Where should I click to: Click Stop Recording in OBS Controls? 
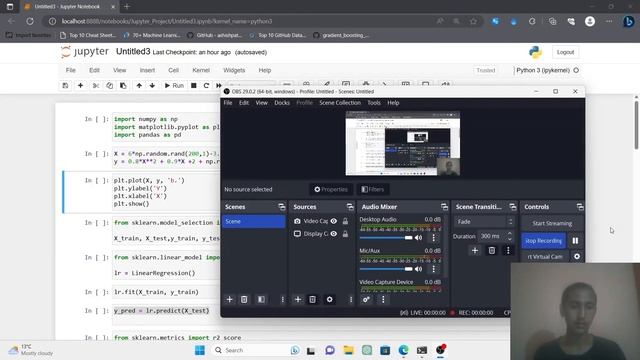tap(544, 241)
